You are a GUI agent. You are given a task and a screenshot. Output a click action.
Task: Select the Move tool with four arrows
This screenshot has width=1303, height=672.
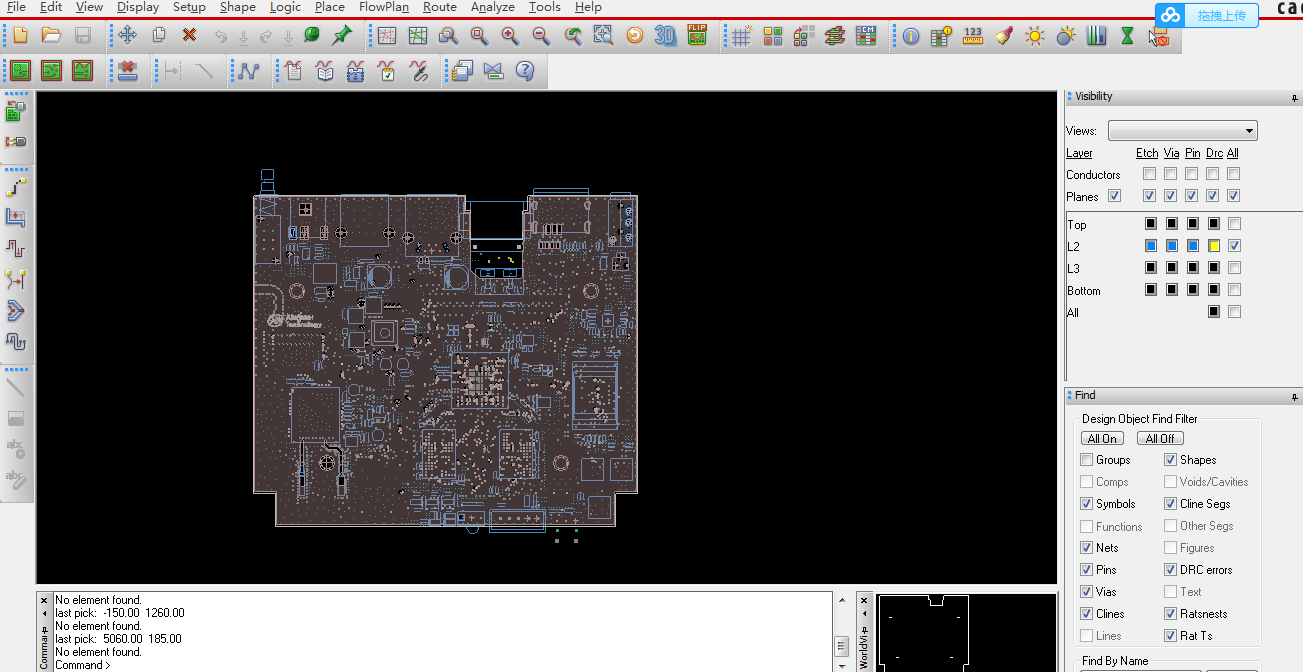coord(127,36)
